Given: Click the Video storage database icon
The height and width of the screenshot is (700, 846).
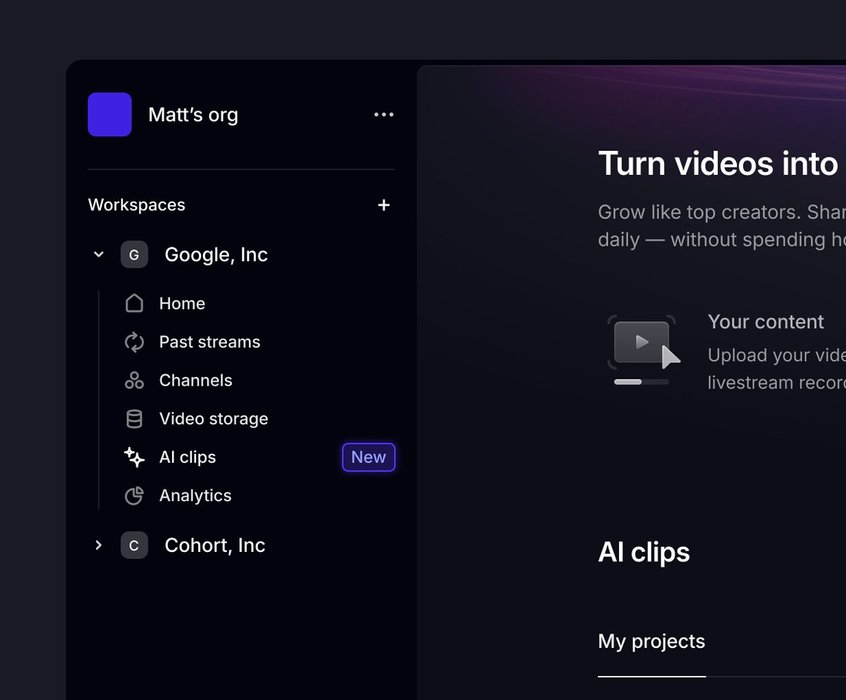Looking at the screenshot, I should tap(134, 419).
